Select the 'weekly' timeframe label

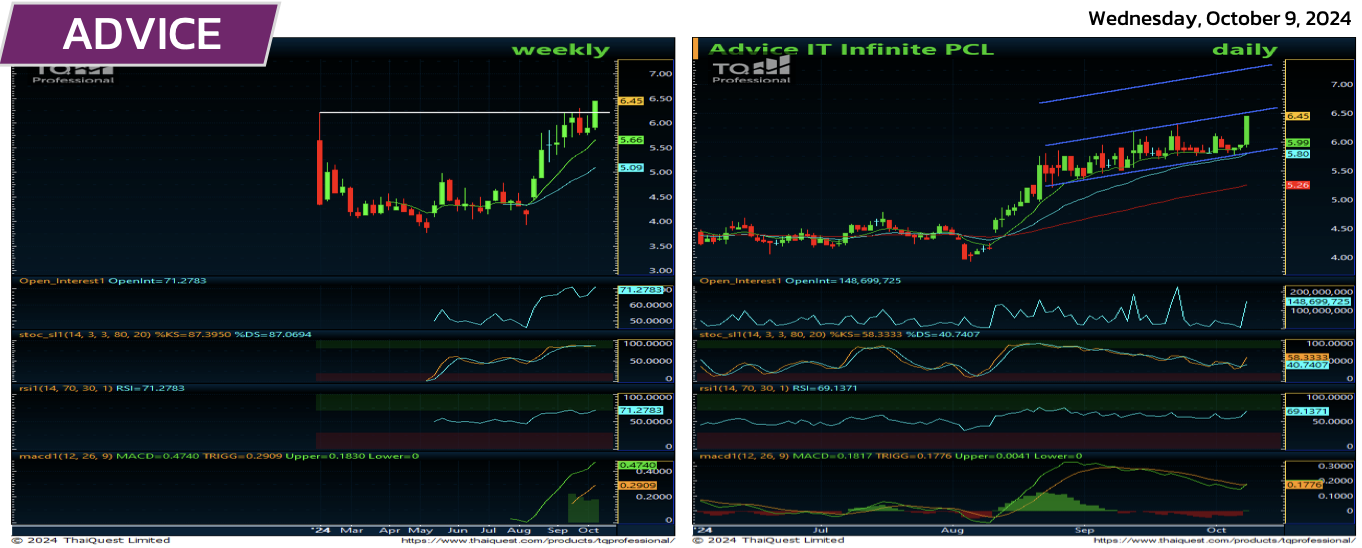point(560,49)
